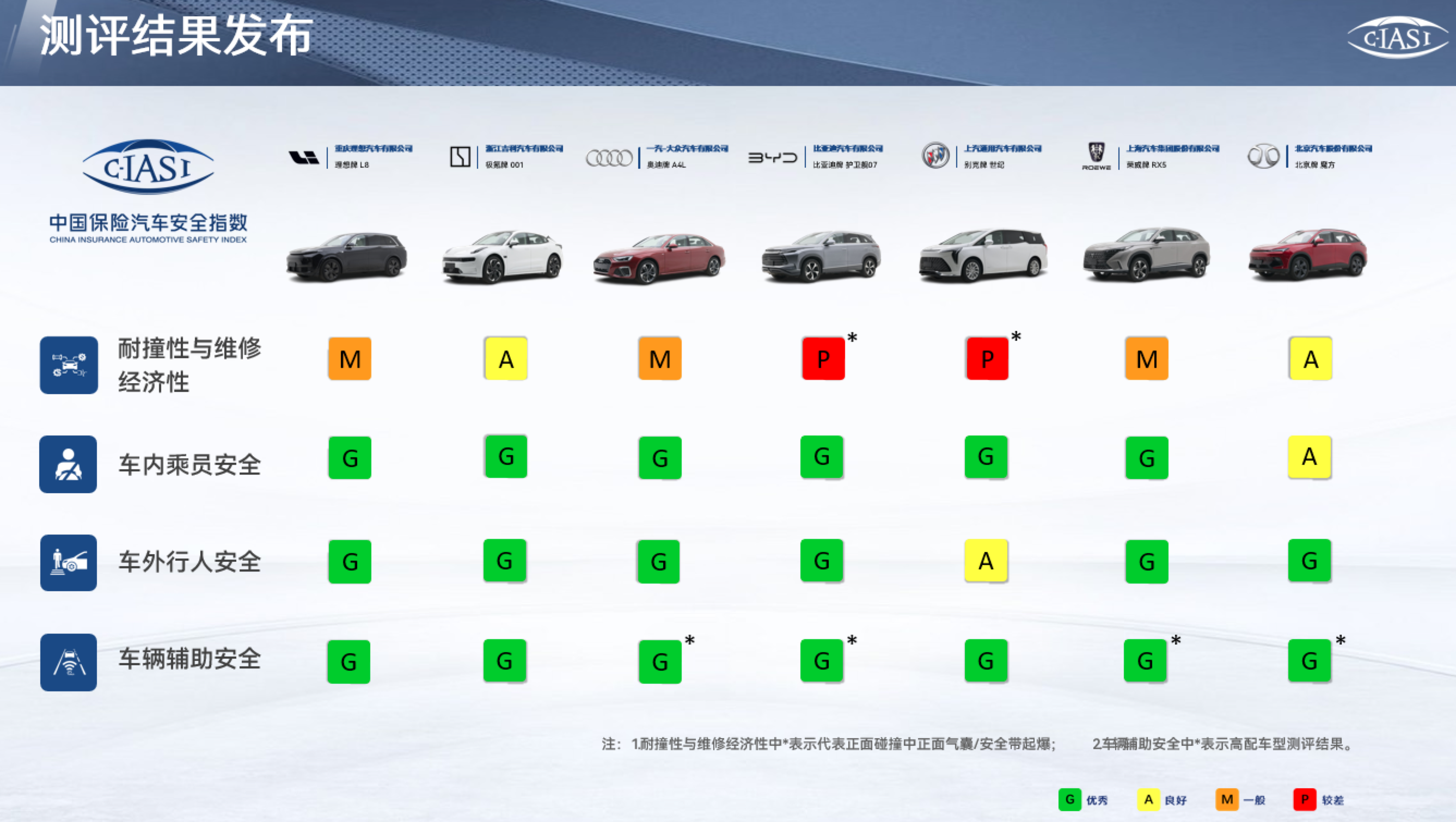Click the Audi four-rings logo
The image size is (1456, 822).
609,158
